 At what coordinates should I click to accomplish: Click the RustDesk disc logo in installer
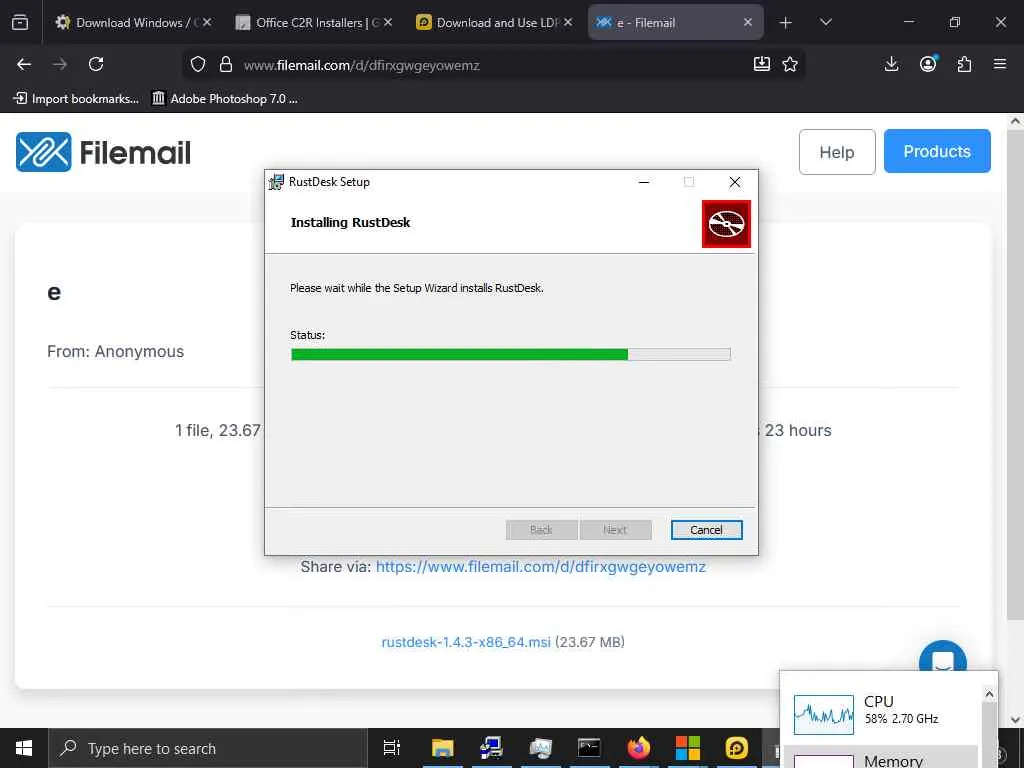[726, 224]
